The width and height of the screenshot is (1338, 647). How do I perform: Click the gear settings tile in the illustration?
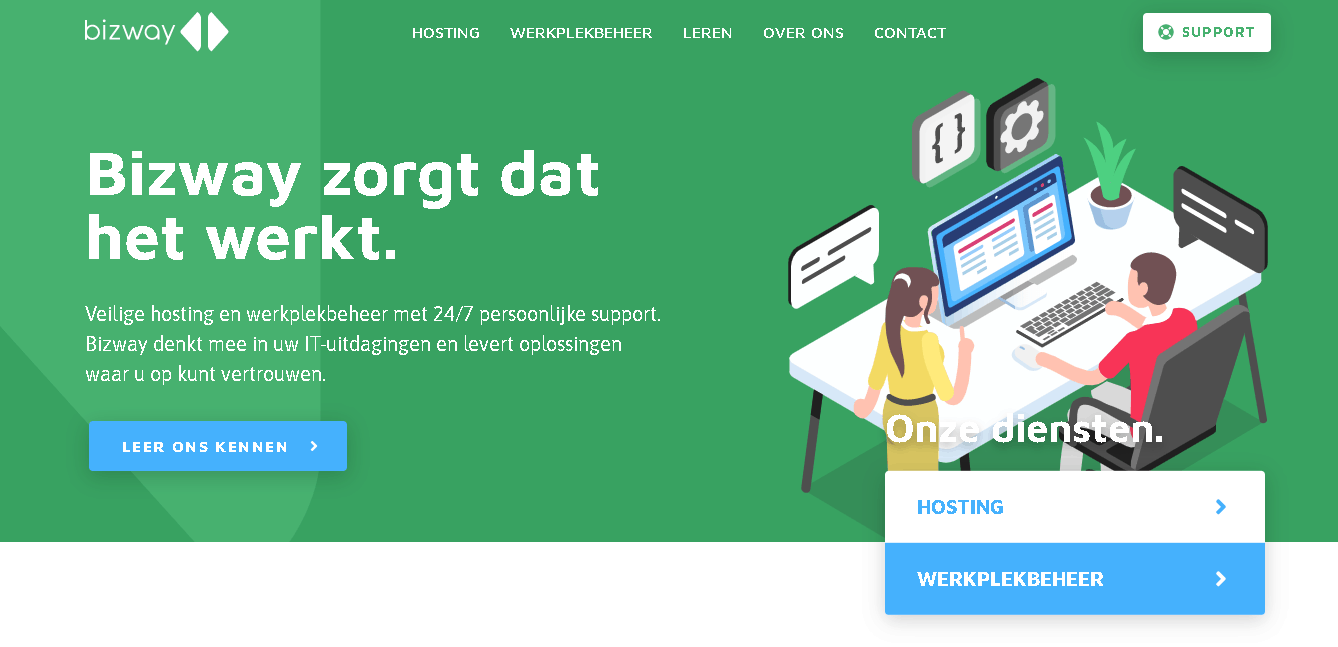[1020, 125]
